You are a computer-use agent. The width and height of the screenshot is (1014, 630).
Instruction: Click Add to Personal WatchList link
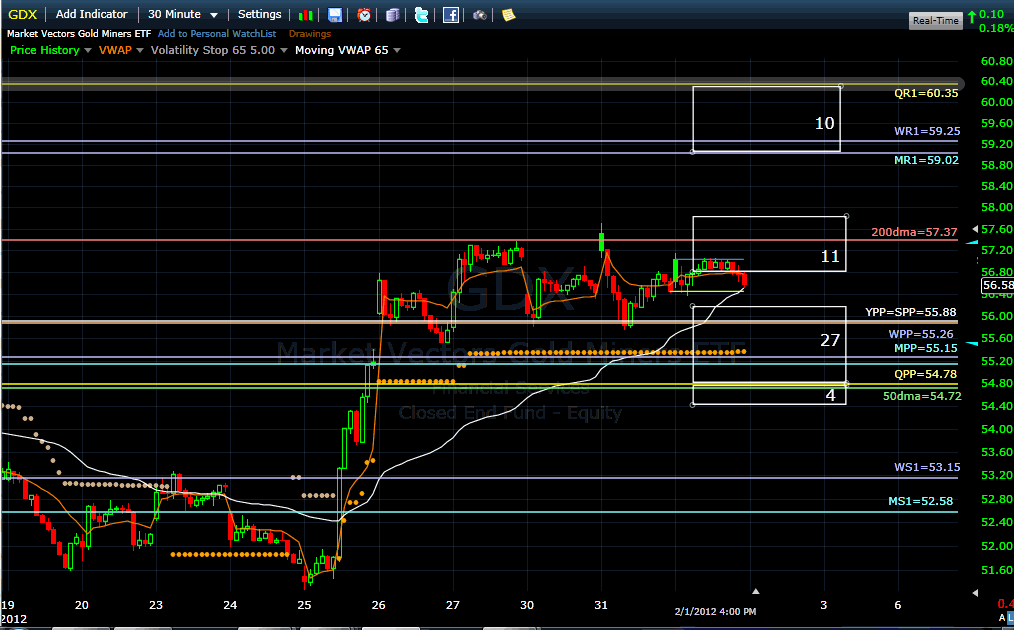217,34
